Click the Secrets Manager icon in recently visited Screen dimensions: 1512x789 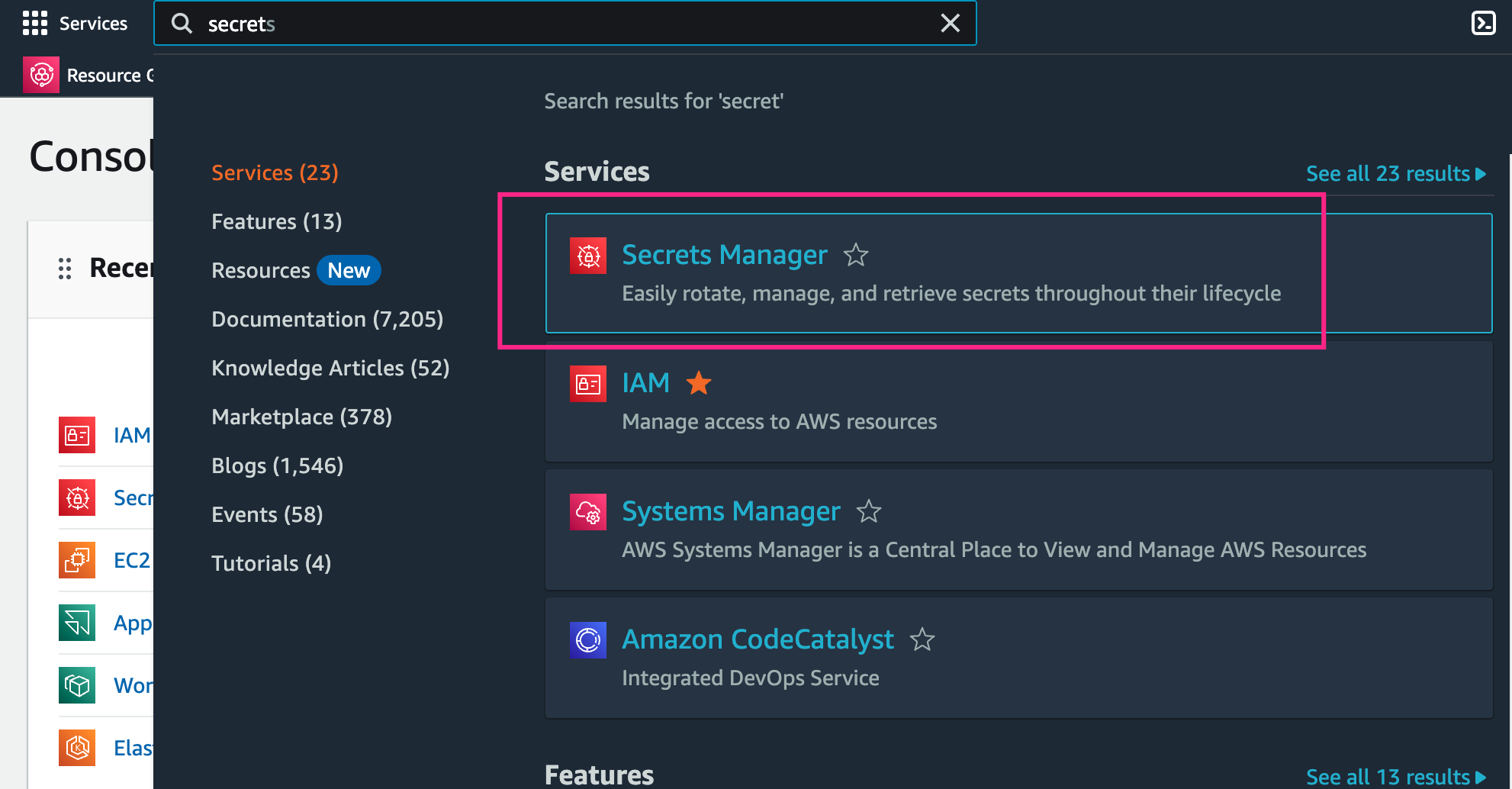[77, 498]
